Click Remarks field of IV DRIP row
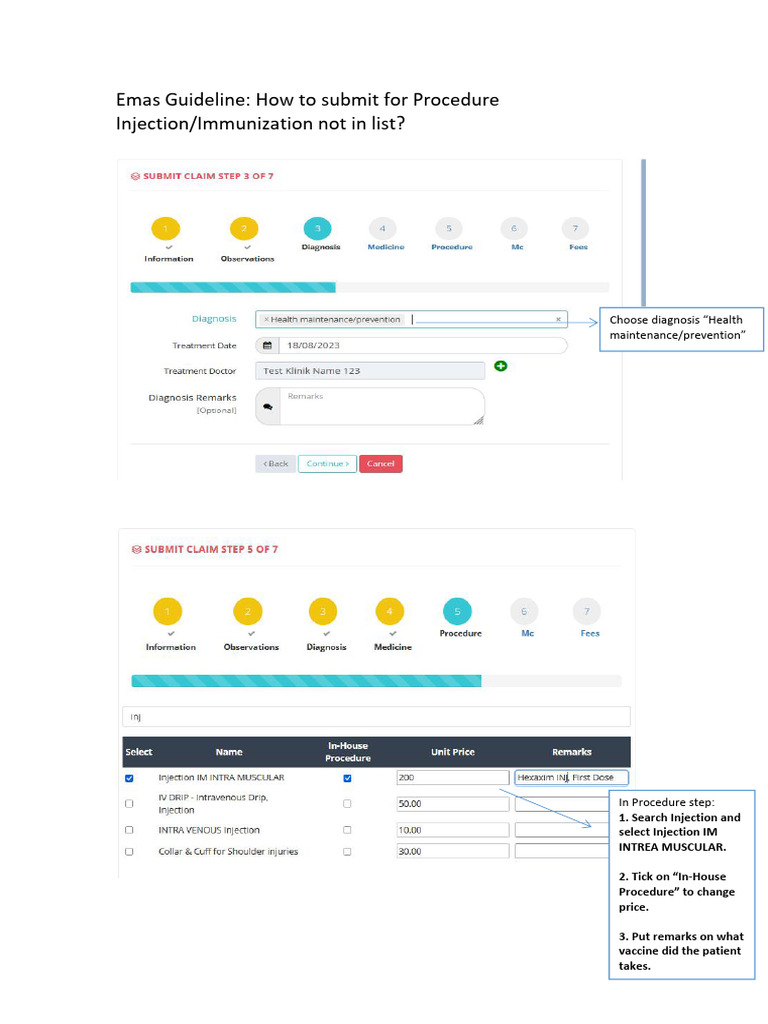This screenshot has width=768, height=1024. pos(562,804)
